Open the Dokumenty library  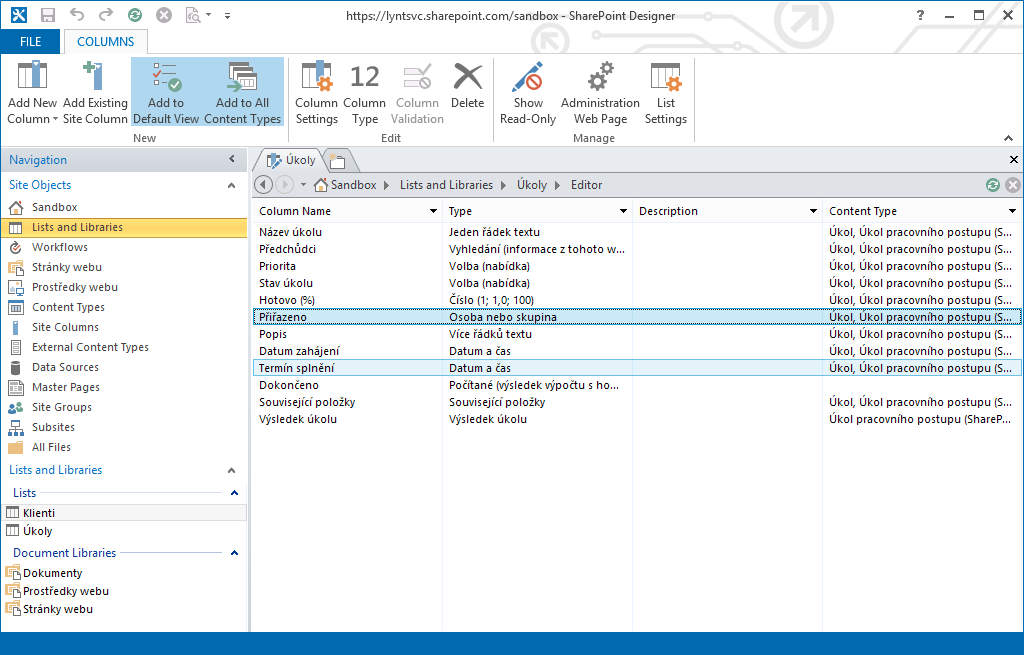pyautogui.click(x=124, y=573)
